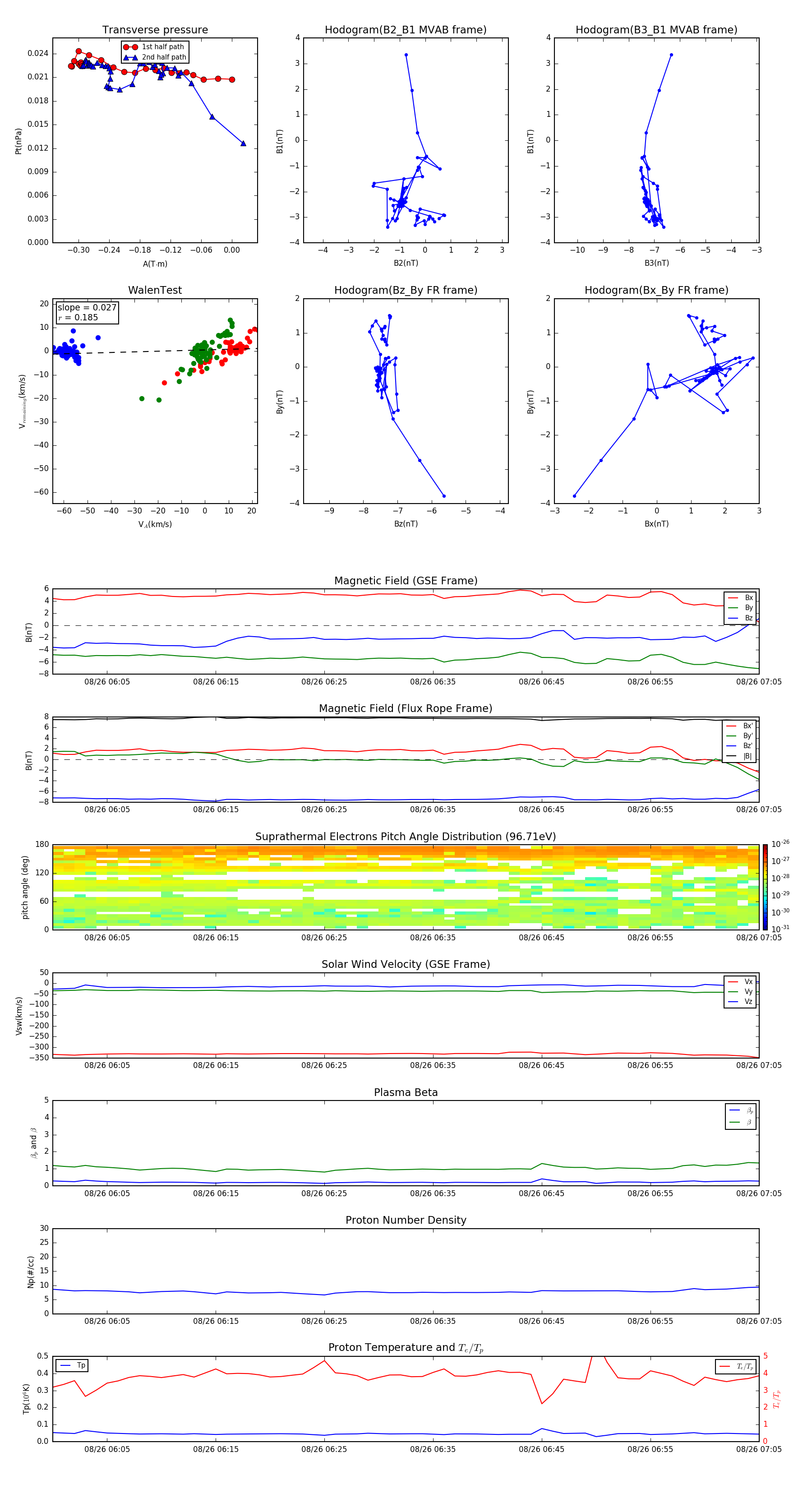Click the "Np(#/cc)" y-axis label

[31, 1272]
